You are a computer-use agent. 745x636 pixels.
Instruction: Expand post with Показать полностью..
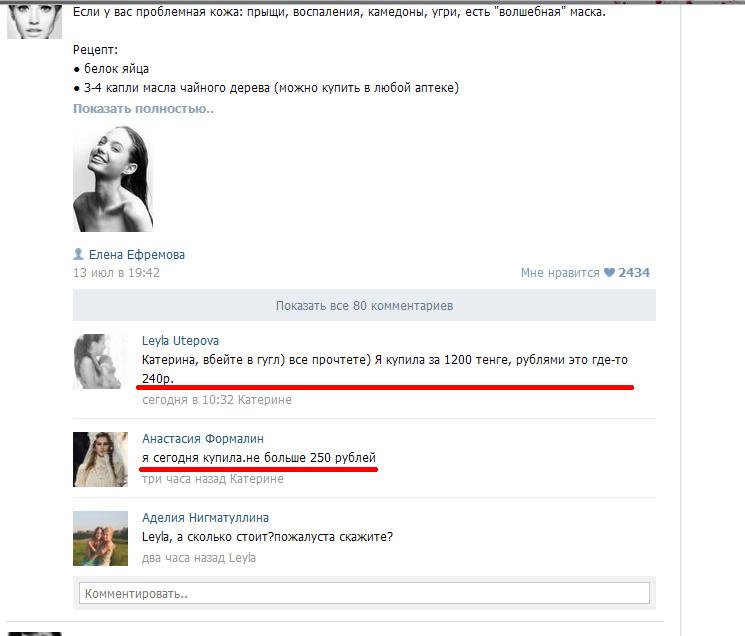[143, 109]
